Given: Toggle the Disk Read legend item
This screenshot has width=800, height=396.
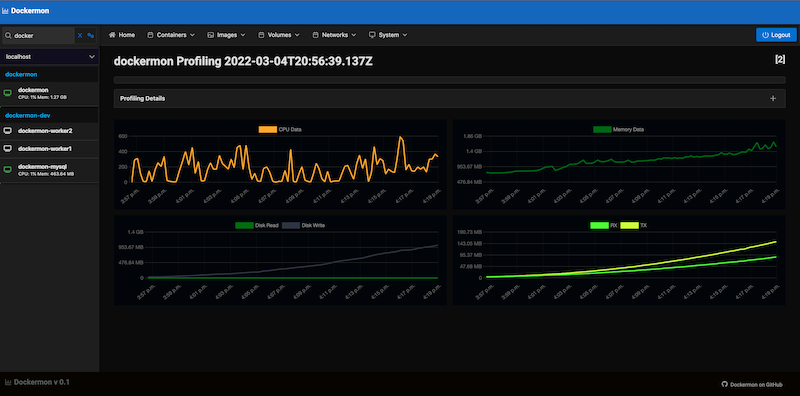Looking at the screenshot, I should click(x=257, y=225).
